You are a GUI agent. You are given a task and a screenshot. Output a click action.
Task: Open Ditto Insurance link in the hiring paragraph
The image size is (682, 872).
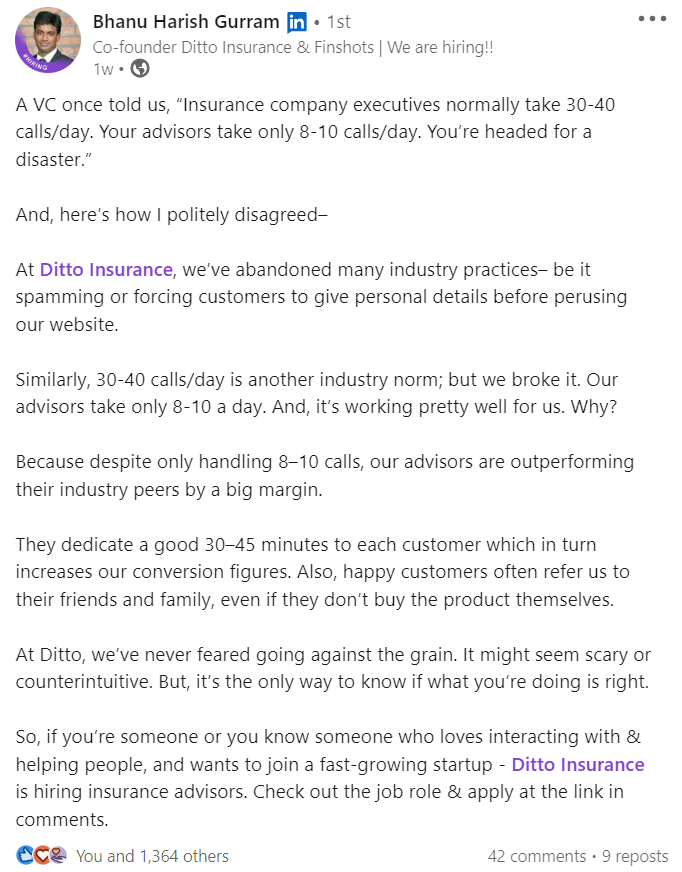click(577, 765)
